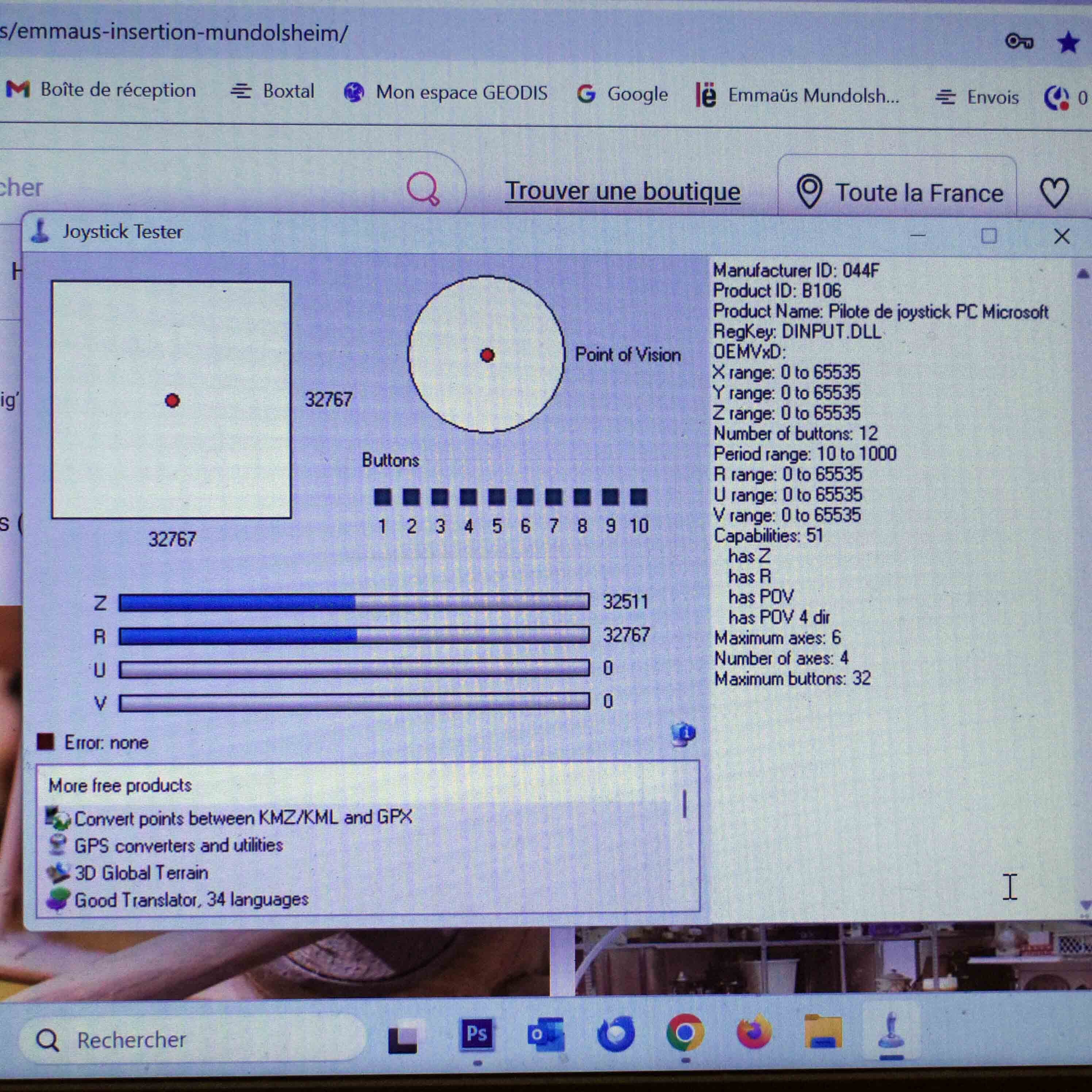The height and width of the screenshot is (1092, 1092).
Task: Click Trouver une boutique link
Action: 622,191
